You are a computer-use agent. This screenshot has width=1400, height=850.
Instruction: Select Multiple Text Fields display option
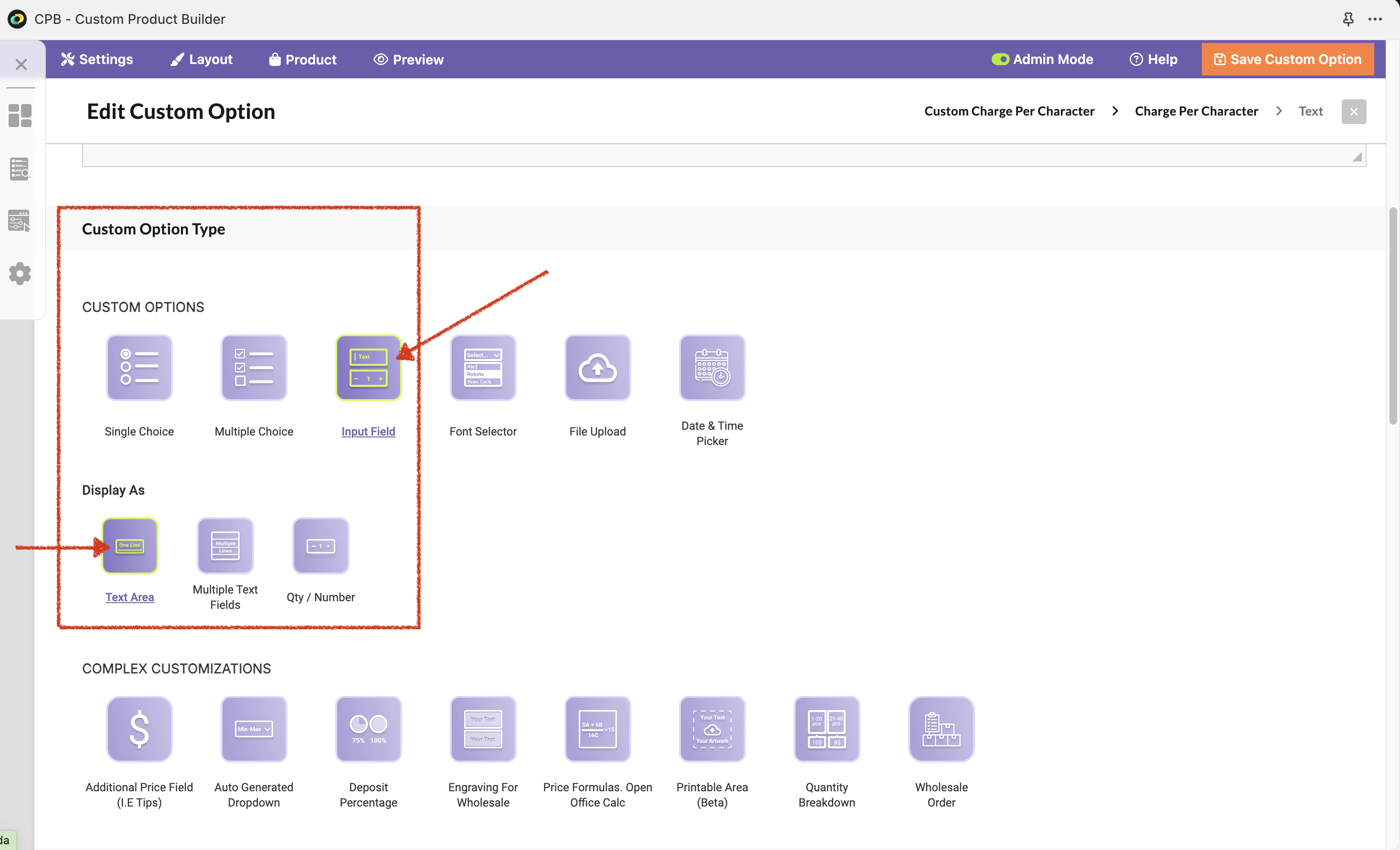(225, 545)
